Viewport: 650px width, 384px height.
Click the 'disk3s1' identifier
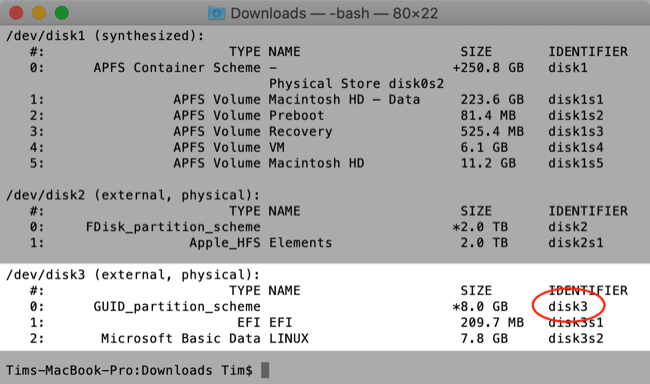coord(576,323)
